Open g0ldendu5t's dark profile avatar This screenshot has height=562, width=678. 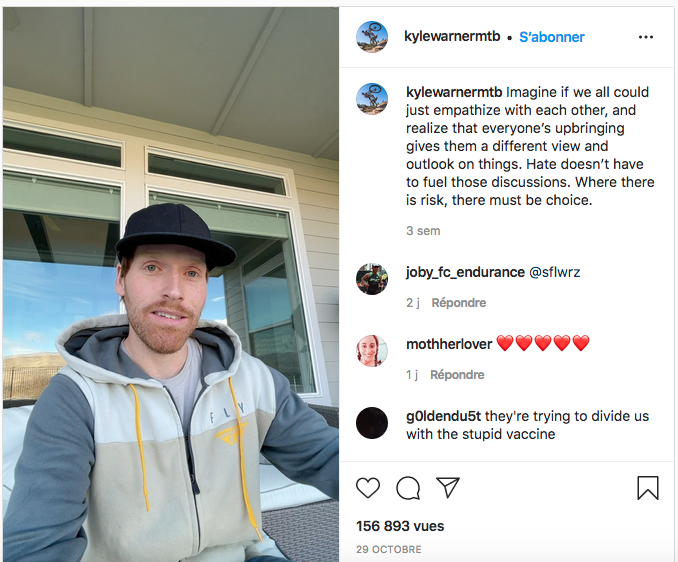pos(372,423)
